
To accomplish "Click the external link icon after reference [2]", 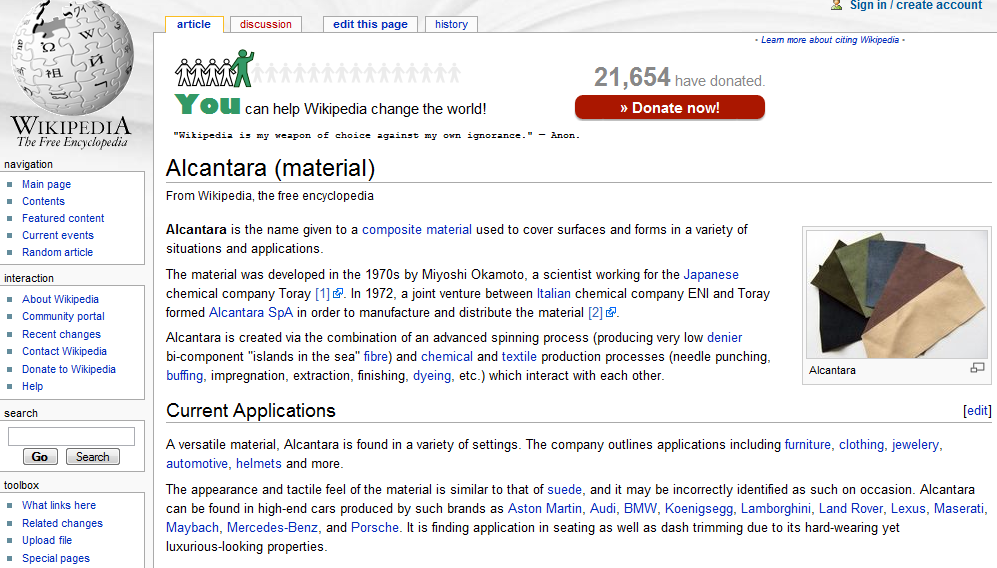I will [x=611, y=313].
